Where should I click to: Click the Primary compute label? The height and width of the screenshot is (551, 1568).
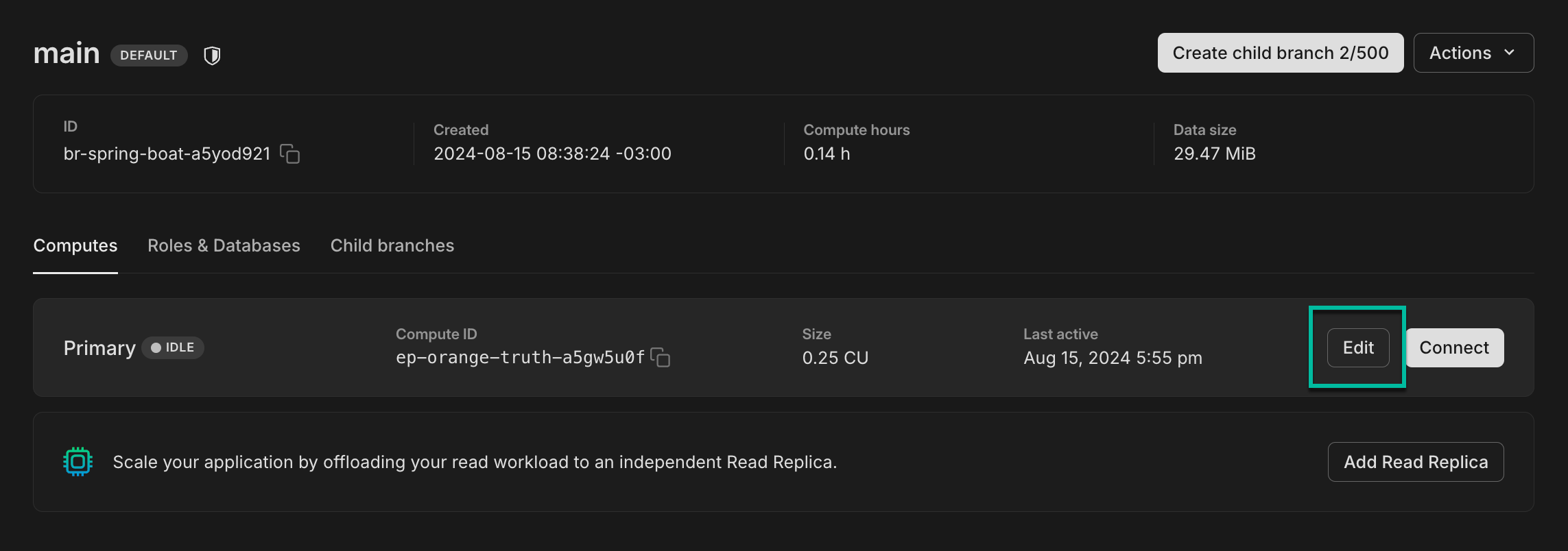coord(99,348)
